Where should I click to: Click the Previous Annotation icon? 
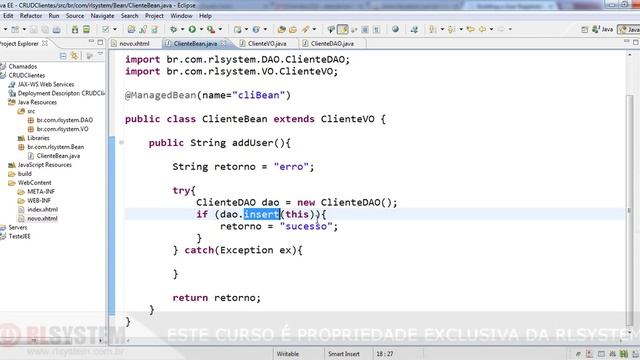(451, 29)
